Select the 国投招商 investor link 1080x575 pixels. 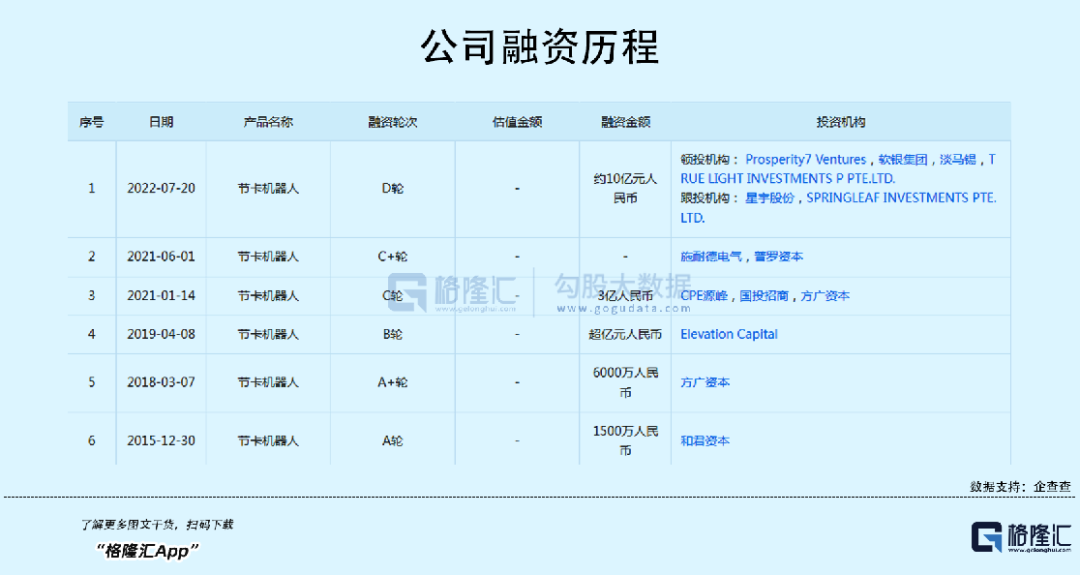point(764,296)
